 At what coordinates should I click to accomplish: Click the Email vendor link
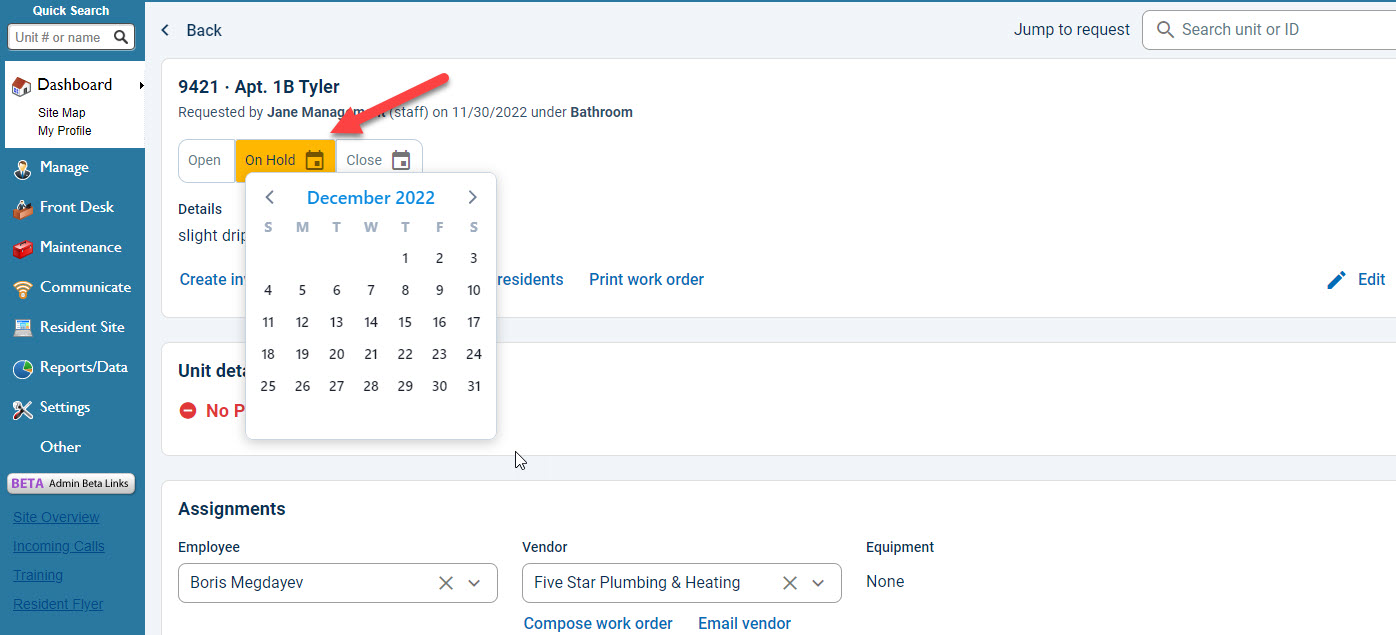click(x=744, y=623)
